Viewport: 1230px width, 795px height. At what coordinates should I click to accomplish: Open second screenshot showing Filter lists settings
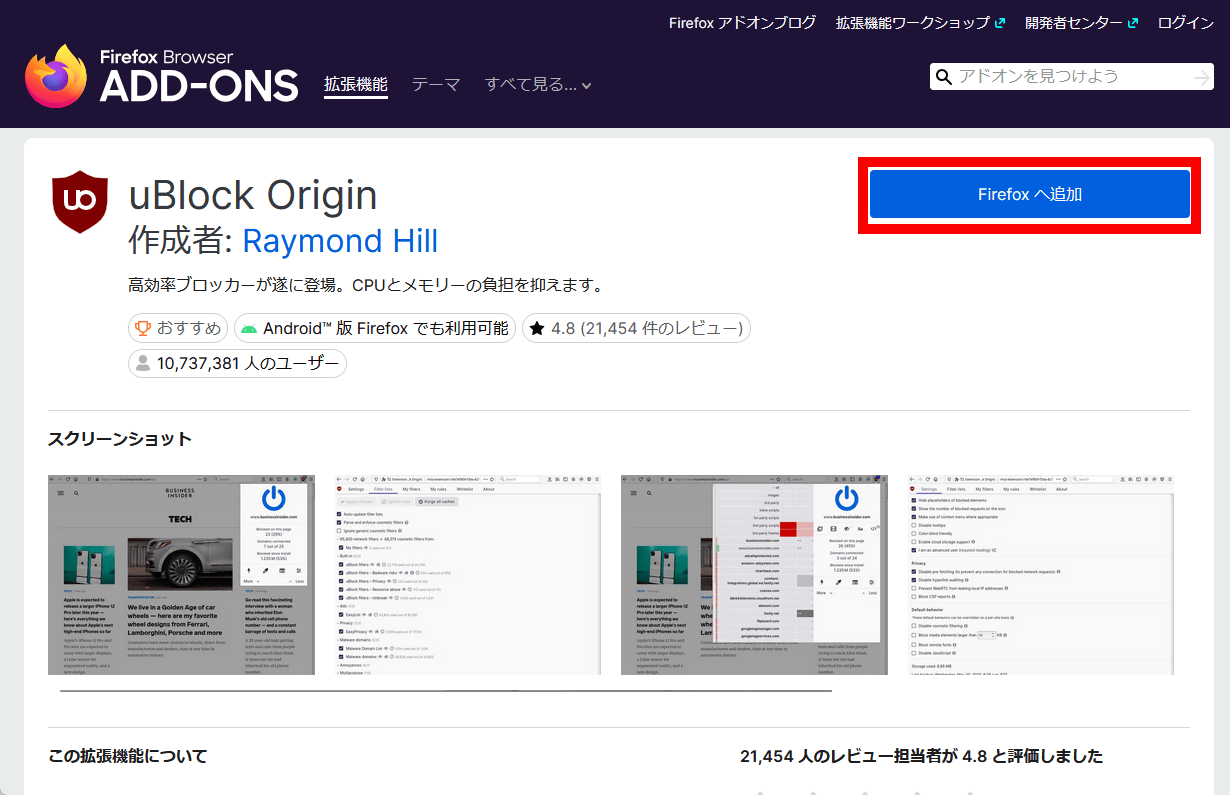(468, 575)
